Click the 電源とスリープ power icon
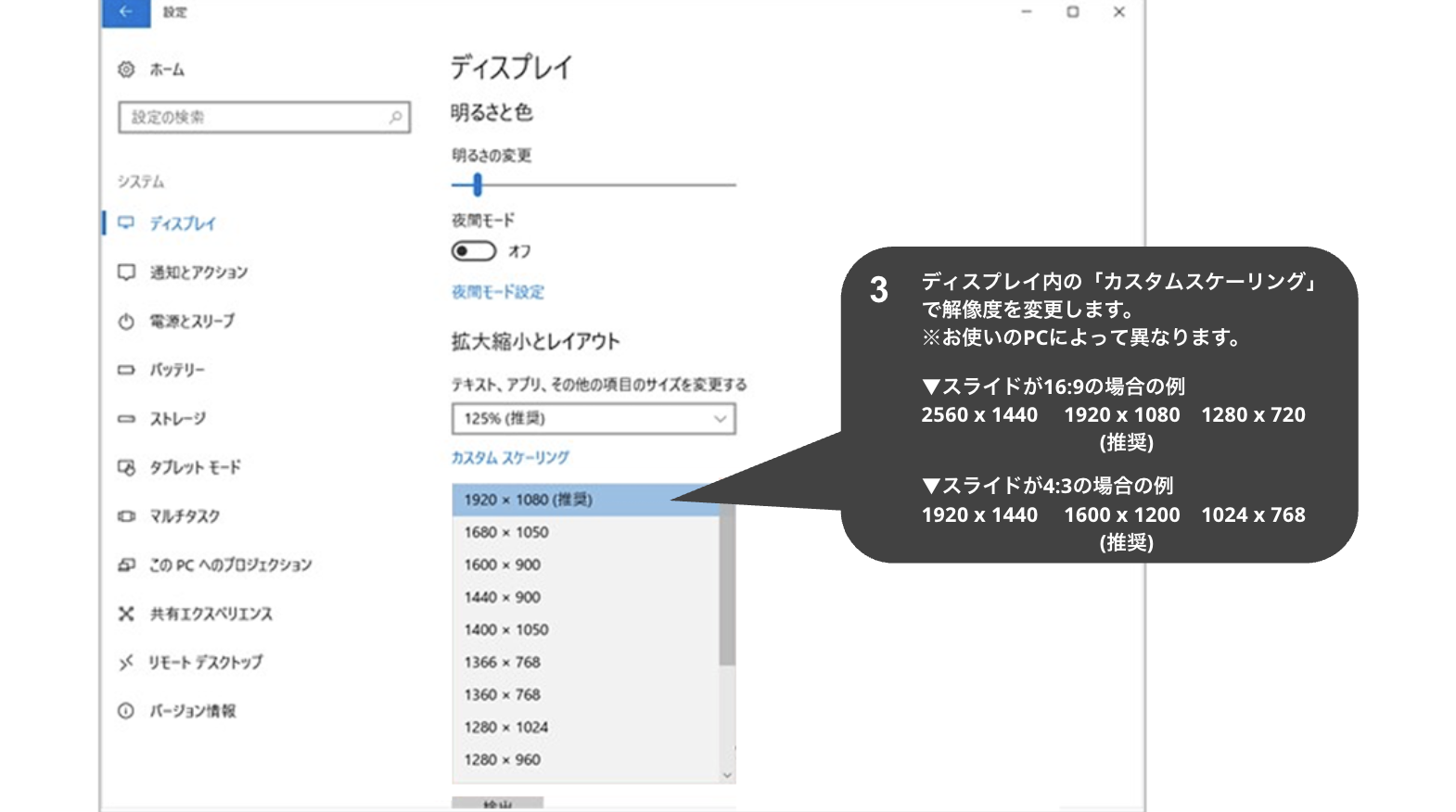The width and height of the screenshot is (1456, 812). [127, 322]
